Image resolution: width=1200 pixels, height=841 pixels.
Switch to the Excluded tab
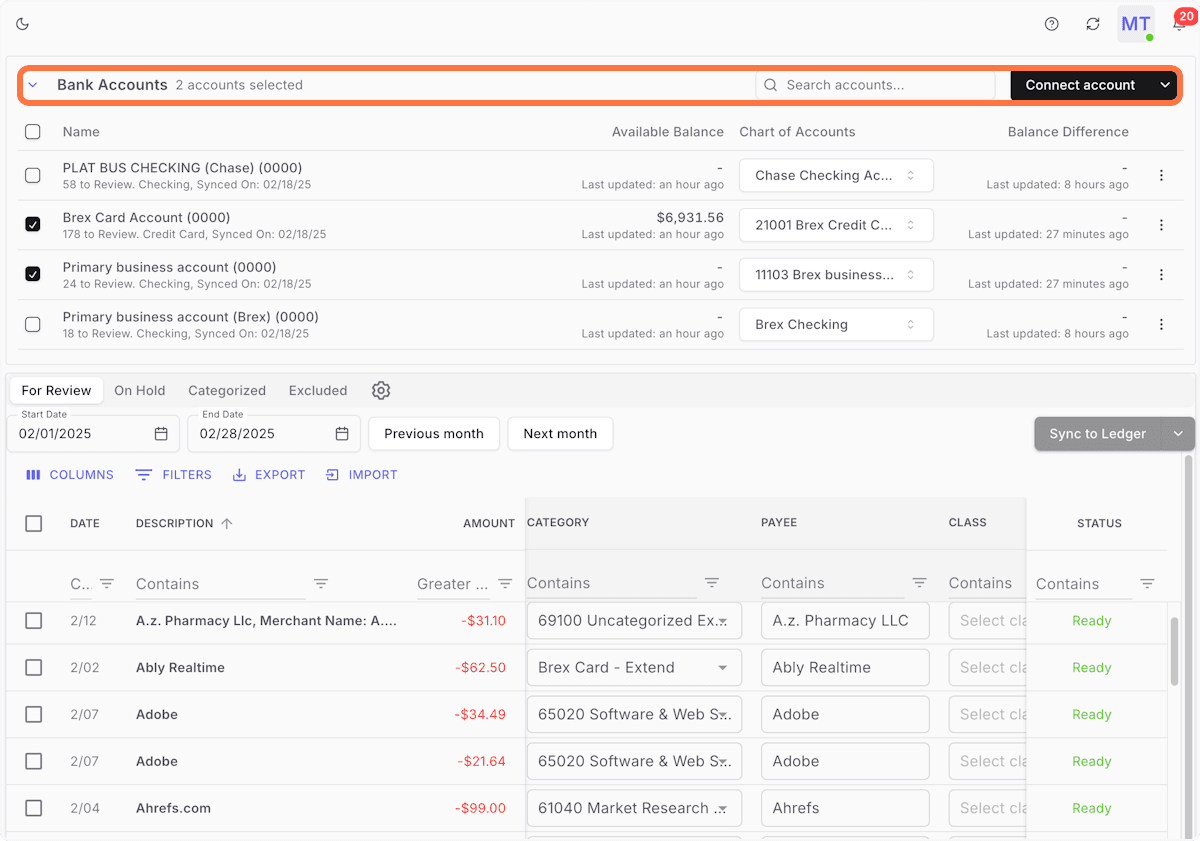point(317,390)
